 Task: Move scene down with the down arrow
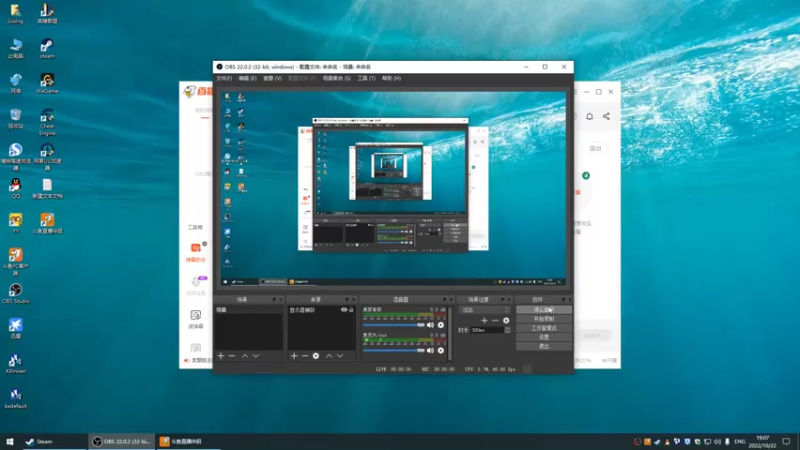(256, 356)
